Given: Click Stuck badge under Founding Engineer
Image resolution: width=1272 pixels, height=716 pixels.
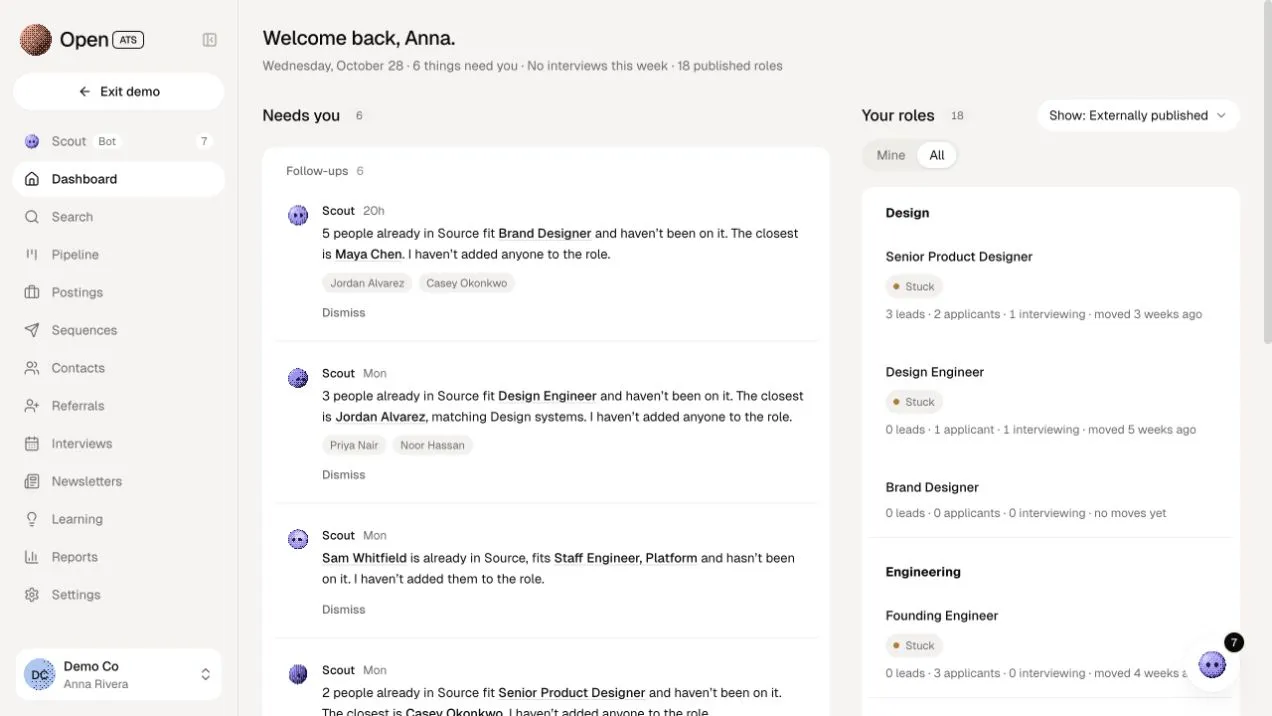Looking at the screenshot, I should [914, 646].
